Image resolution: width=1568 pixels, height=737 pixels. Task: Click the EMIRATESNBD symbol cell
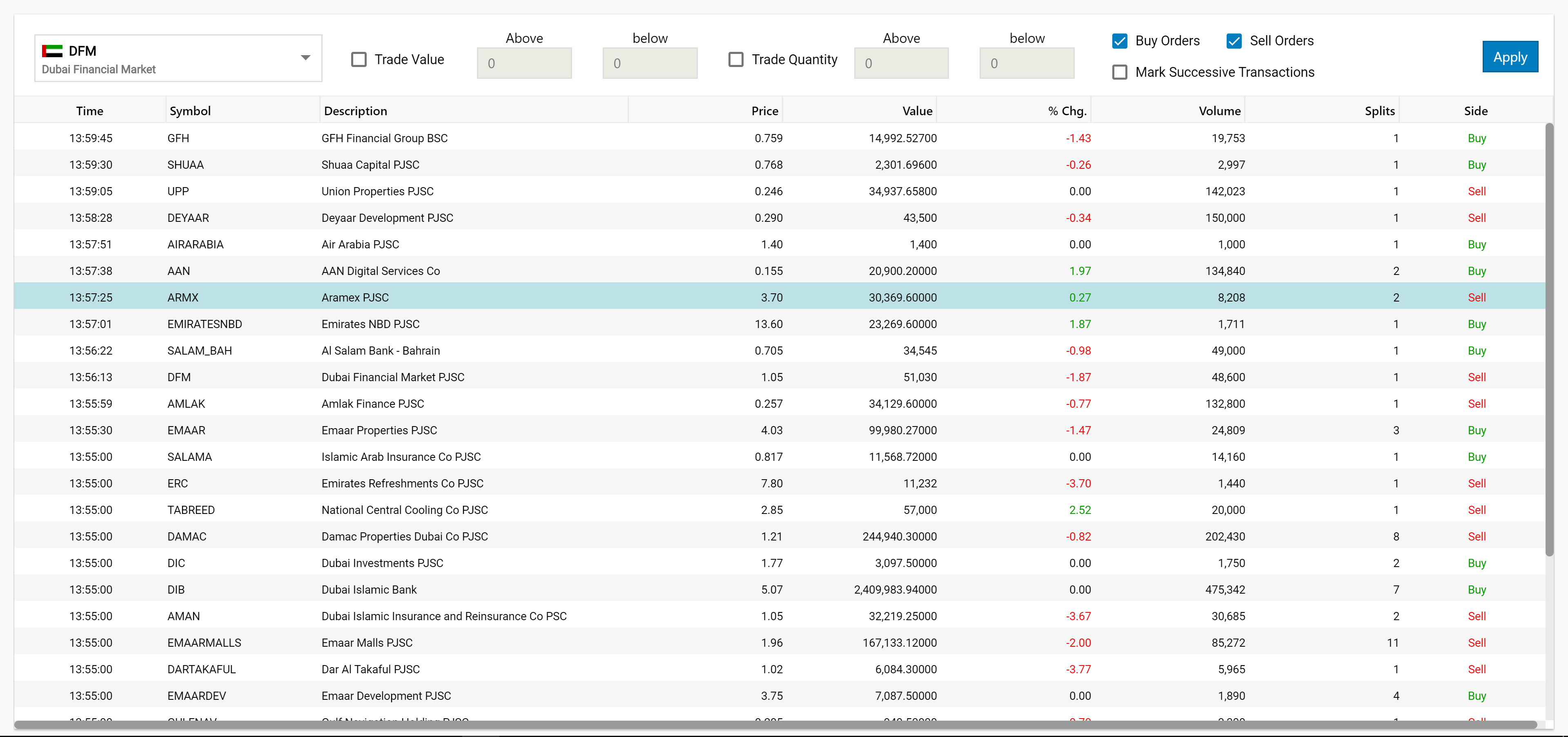205,324
